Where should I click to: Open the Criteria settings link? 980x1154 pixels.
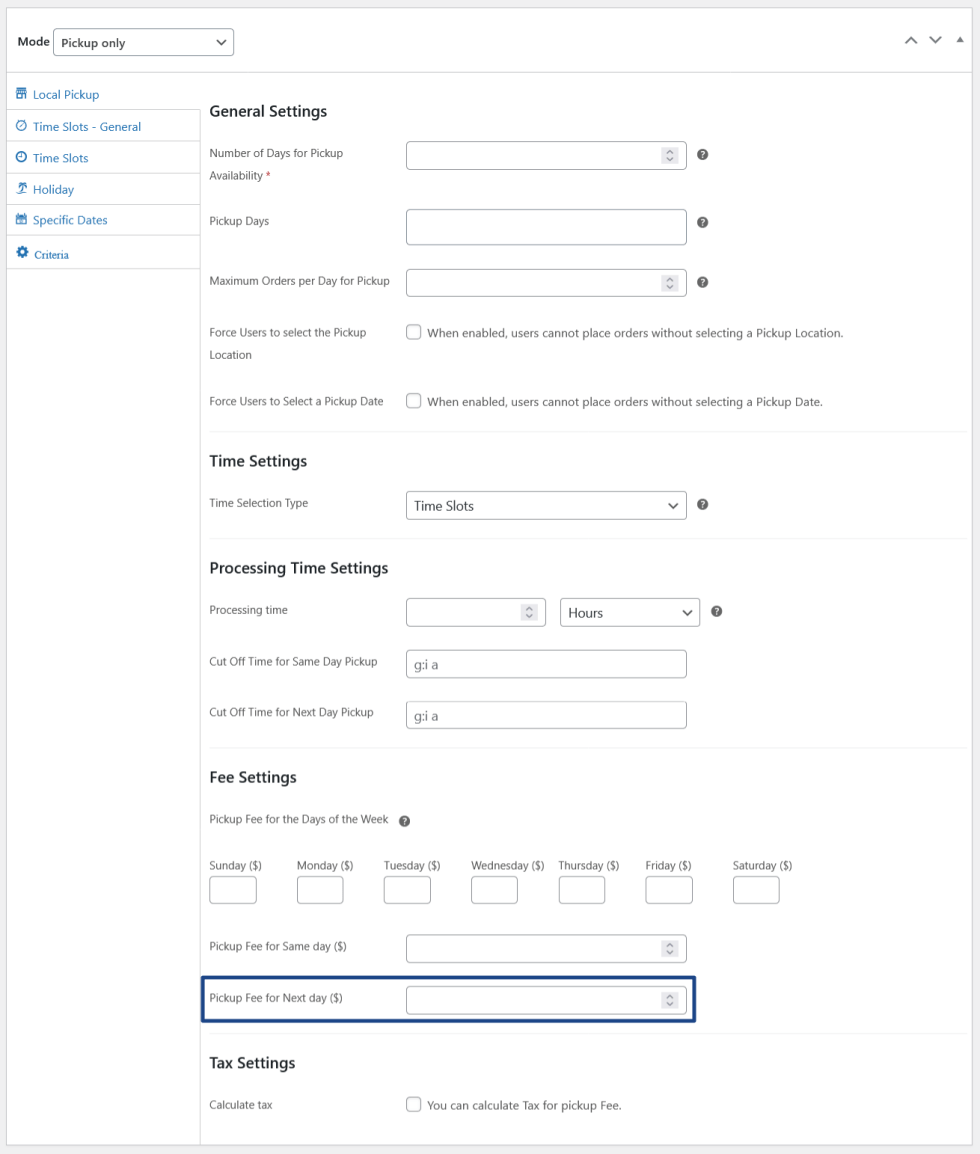pyautogui.click(x=51, y=255)
